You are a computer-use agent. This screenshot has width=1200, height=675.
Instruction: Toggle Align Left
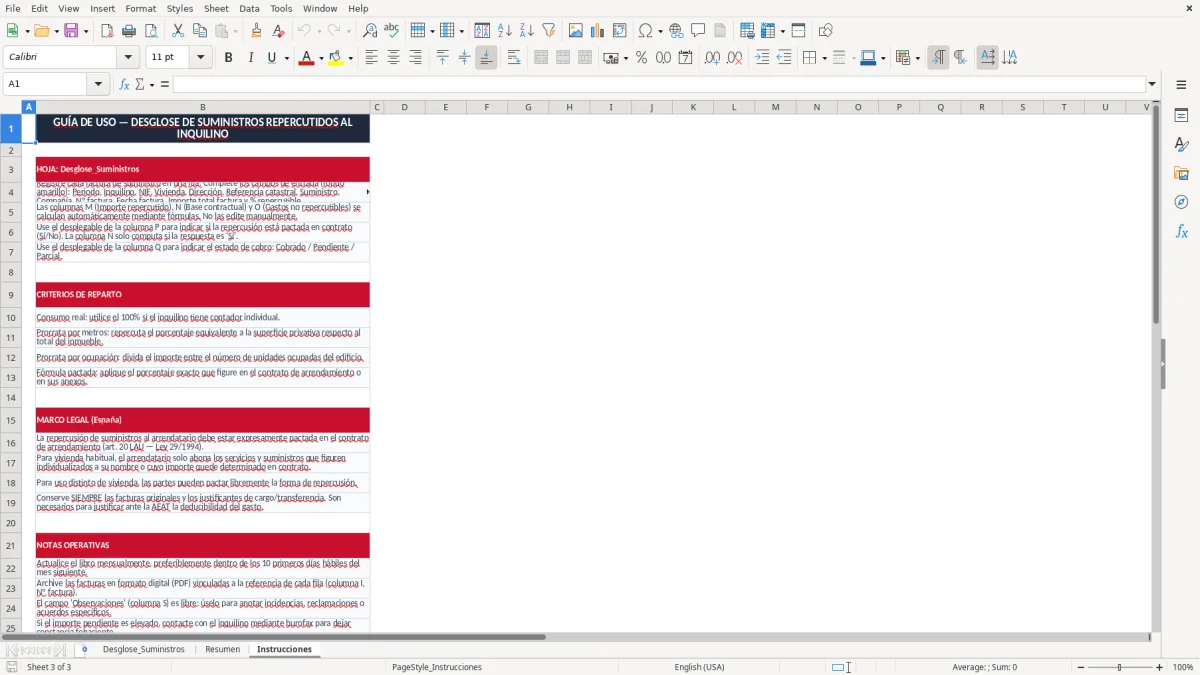click(x=372, y=58)
